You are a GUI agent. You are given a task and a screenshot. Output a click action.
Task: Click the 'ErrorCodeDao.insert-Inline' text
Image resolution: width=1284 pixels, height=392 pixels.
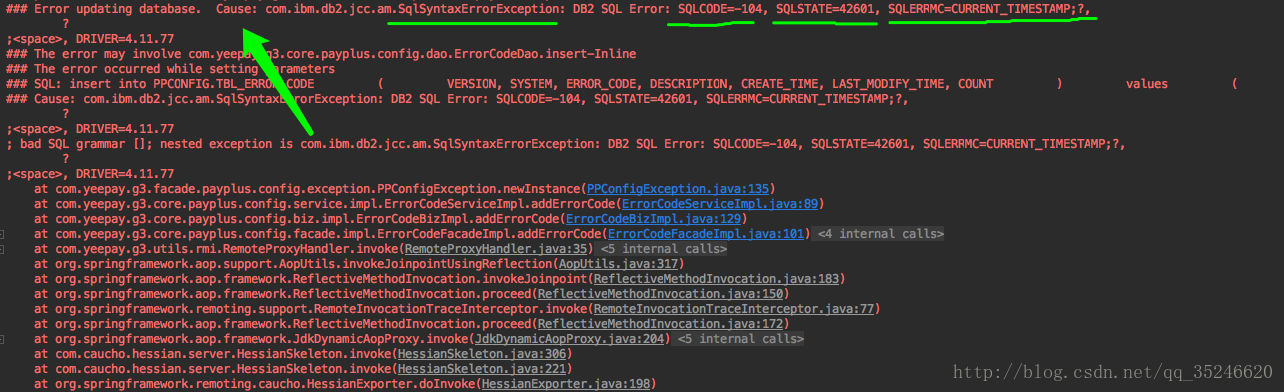pyautogui.click(x=545, y=54)
